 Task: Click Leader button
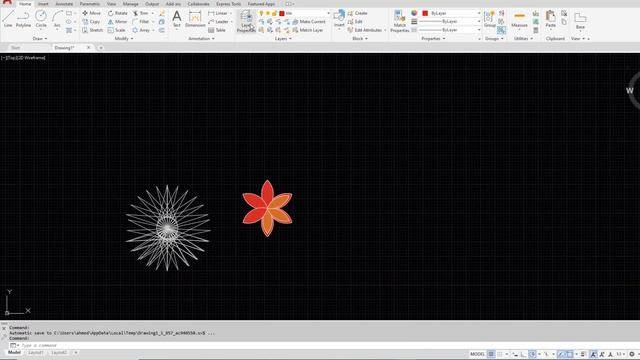point(218,22)
